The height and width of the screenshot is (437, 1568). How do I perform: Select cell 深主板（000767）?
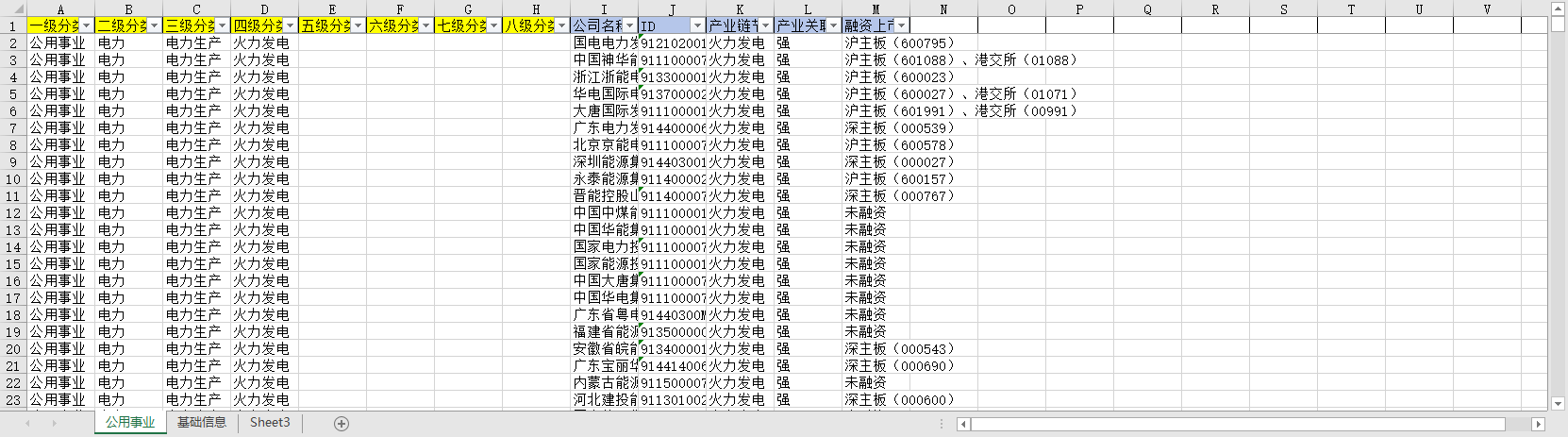[876, 195]
